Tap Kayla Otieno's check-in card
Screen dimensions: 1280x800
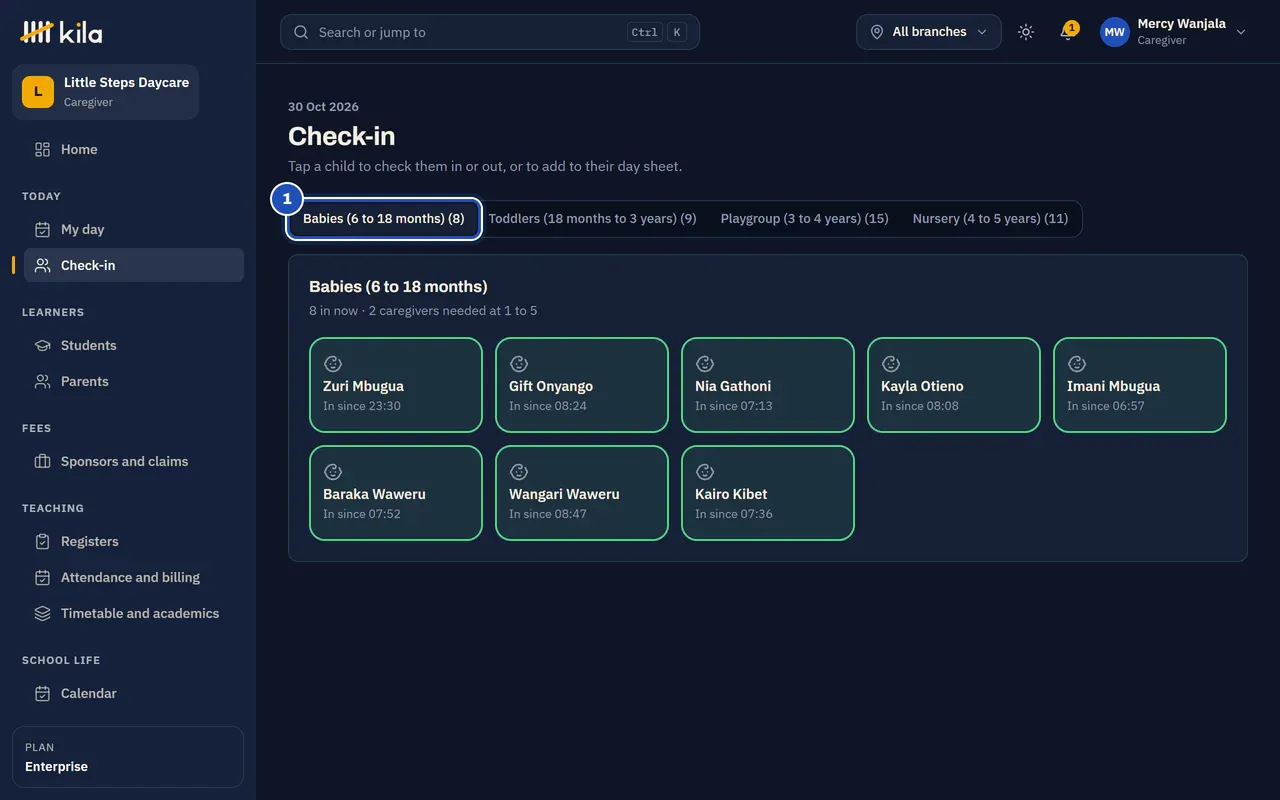tap(954, 385)
